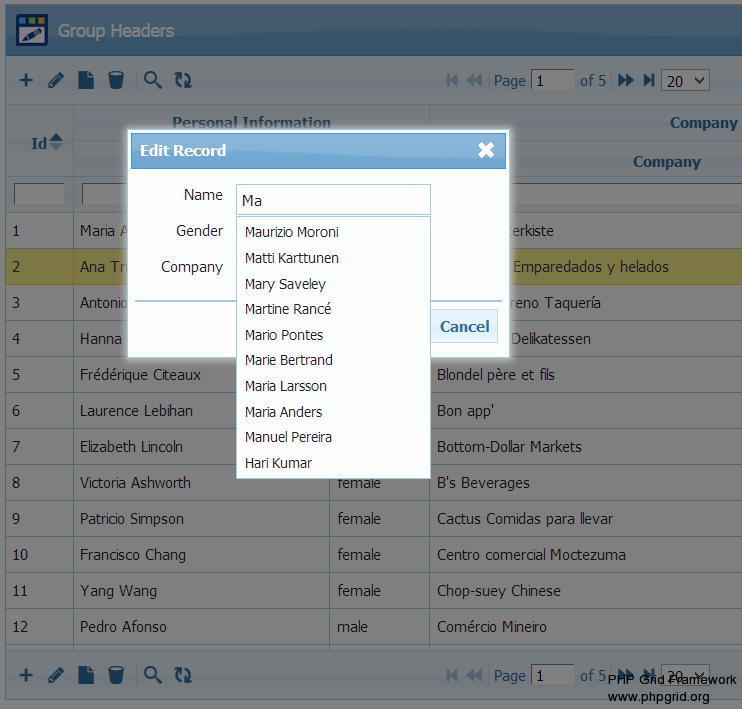Click the top pager page number field

552,81
